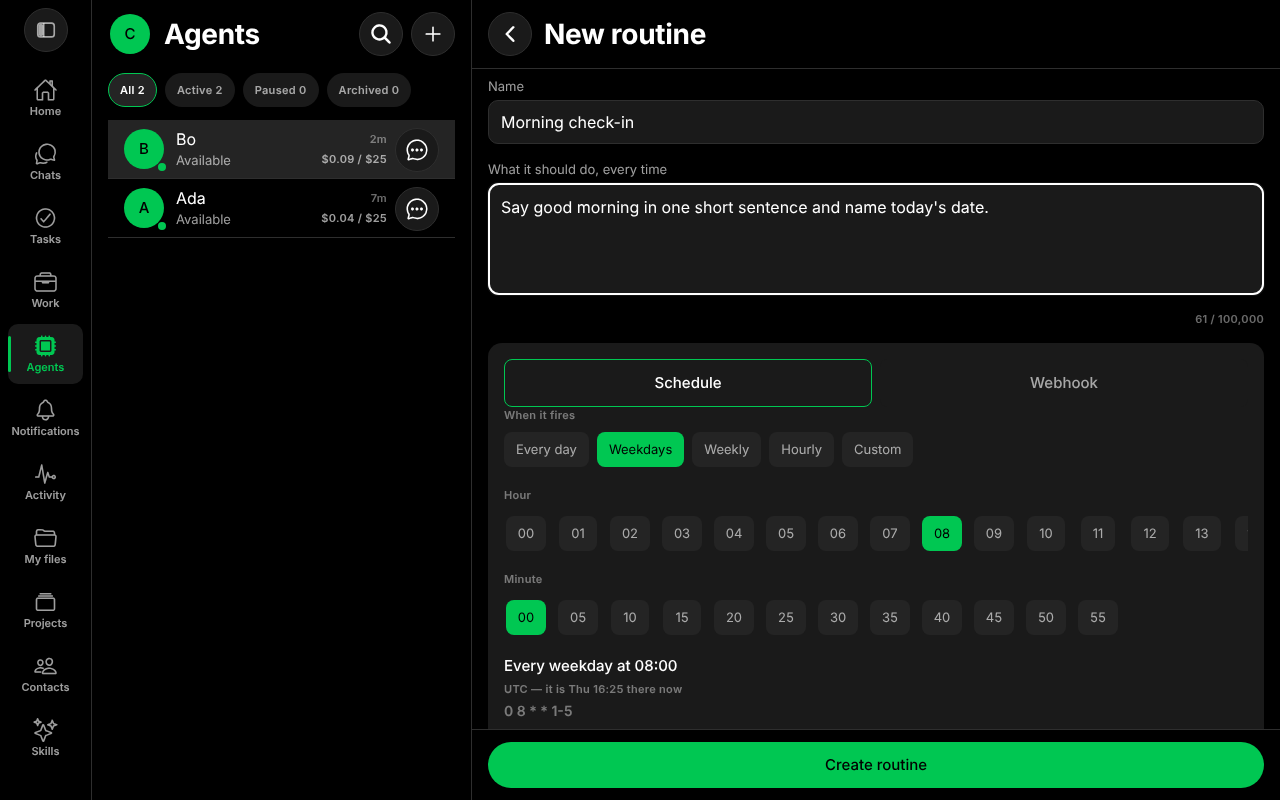Image resolution: width=1280 pixels, height=800 pixels.
Task: Pick minute 30
Action: click(x=838, y=618)
